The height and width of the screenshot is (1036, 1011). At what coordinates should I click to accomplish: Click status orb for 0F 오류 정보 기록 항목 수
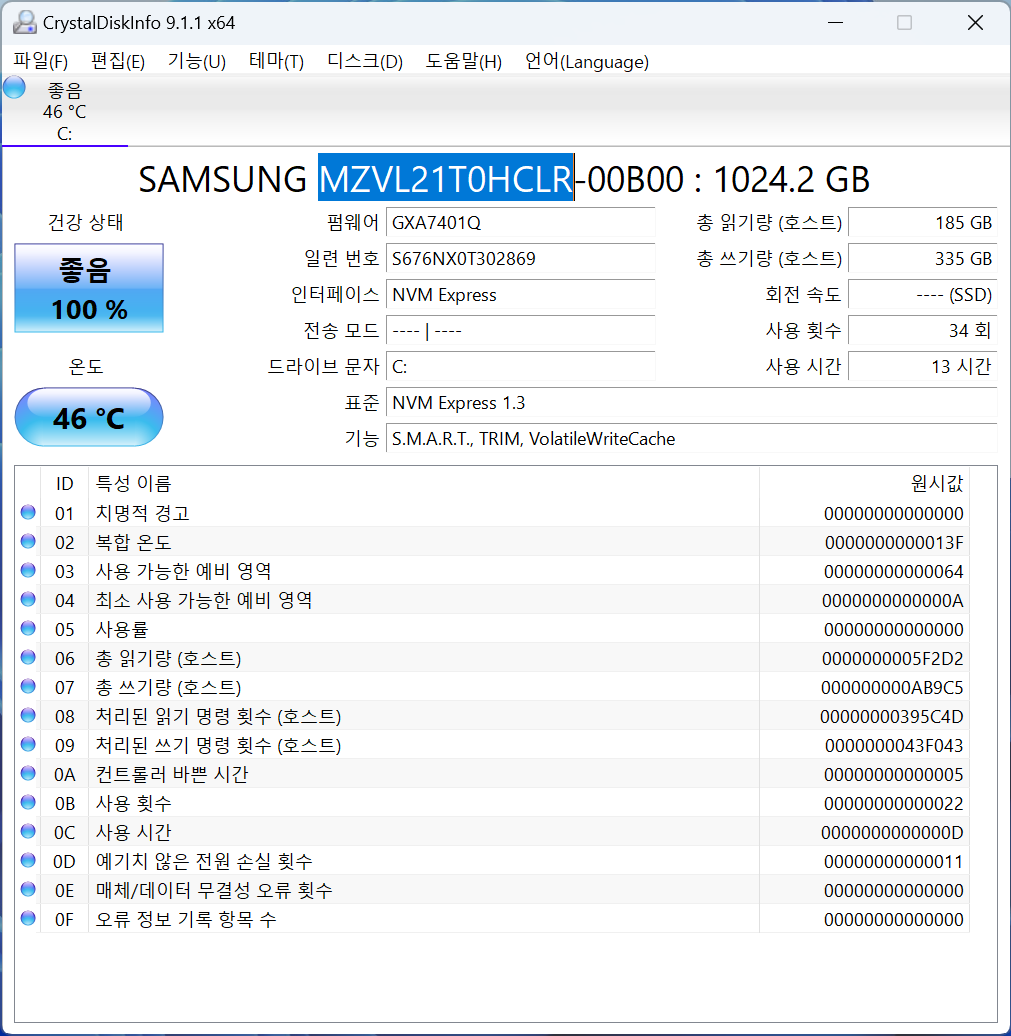click(x=28, y=918)
